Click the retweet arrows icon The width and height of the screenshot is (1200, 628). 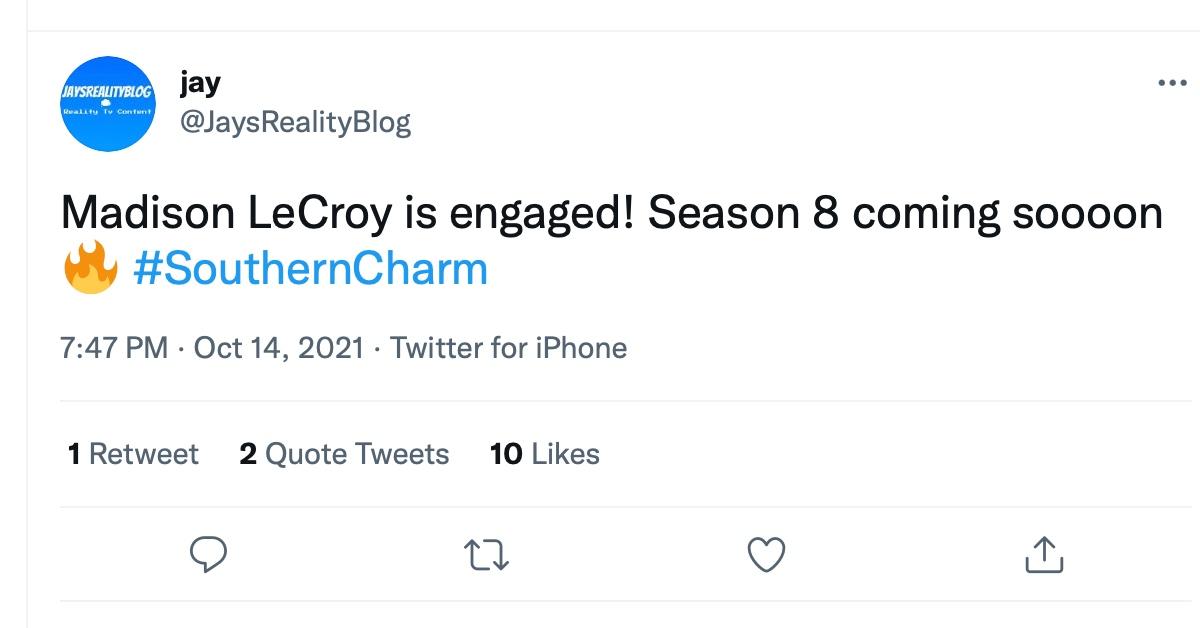click(x=490, y=554)
